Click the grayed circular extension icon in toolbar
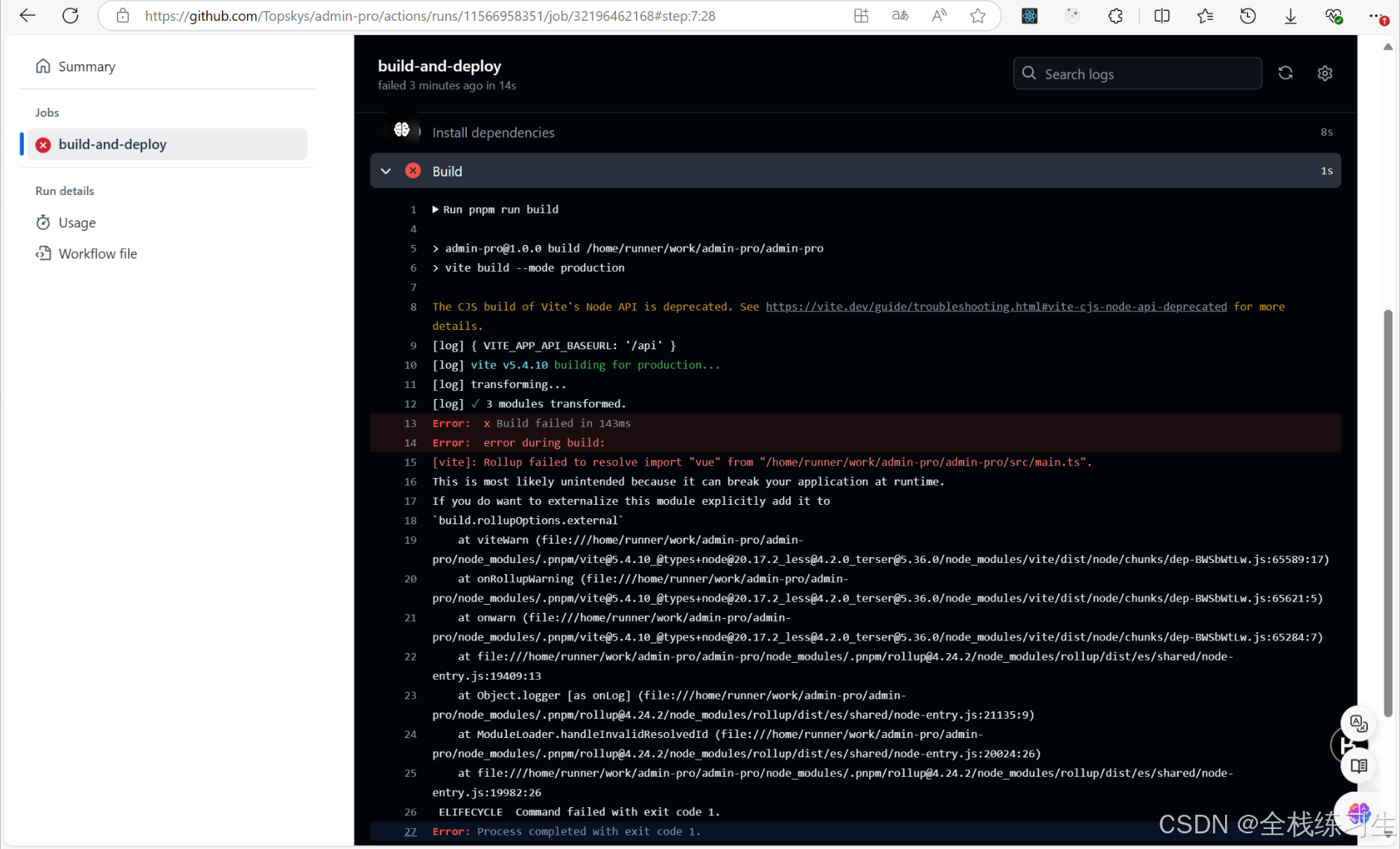The image size is (1400, 849). (x=1072, y=16)
